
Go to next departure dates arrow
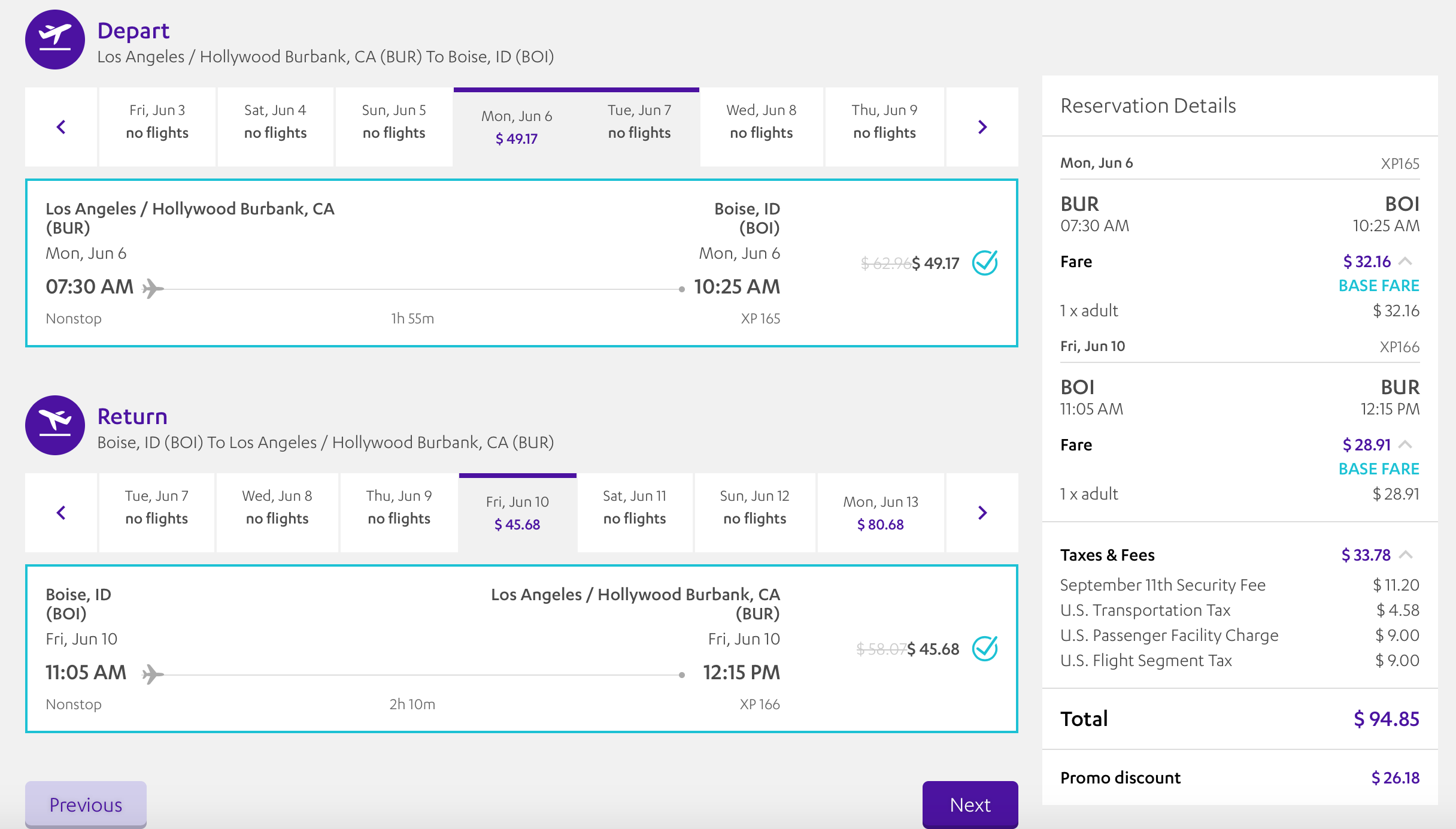click(982, 127)
